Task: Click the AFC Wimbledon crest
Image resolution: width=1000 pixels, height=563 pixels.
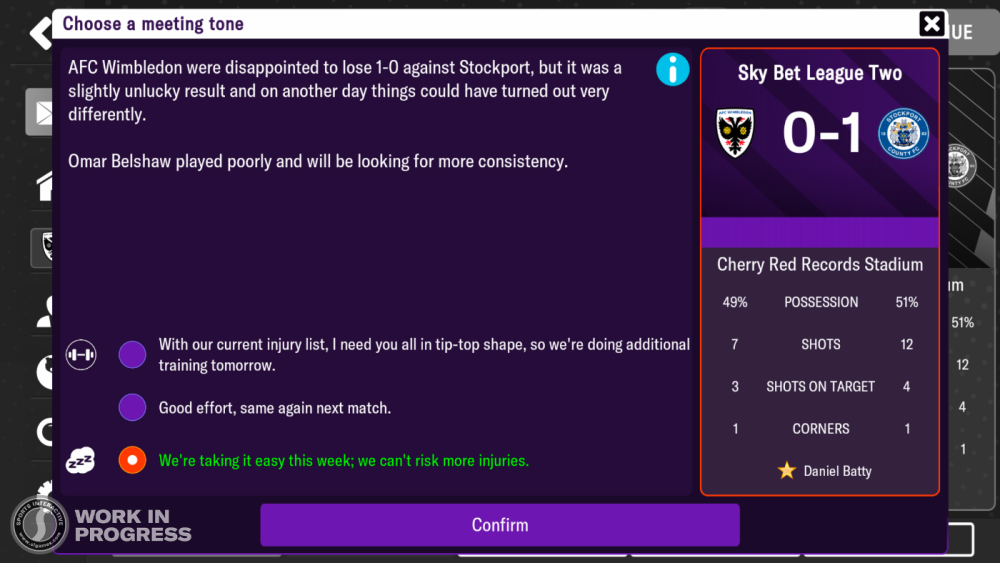Action: (x=735, y=133)
